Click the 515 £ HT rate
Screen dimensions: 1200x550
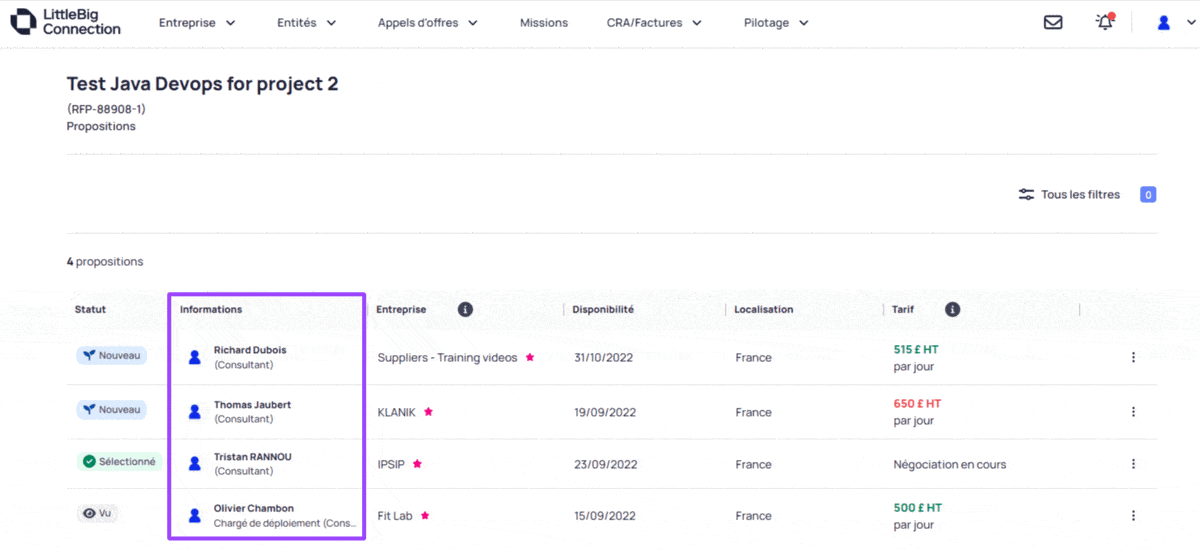pyautogui.click(x=916, y=350)
